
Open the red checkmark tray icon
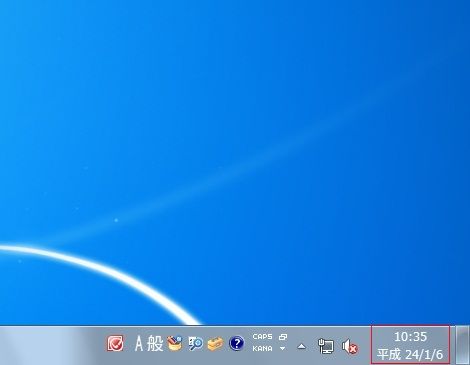point(115,343)
